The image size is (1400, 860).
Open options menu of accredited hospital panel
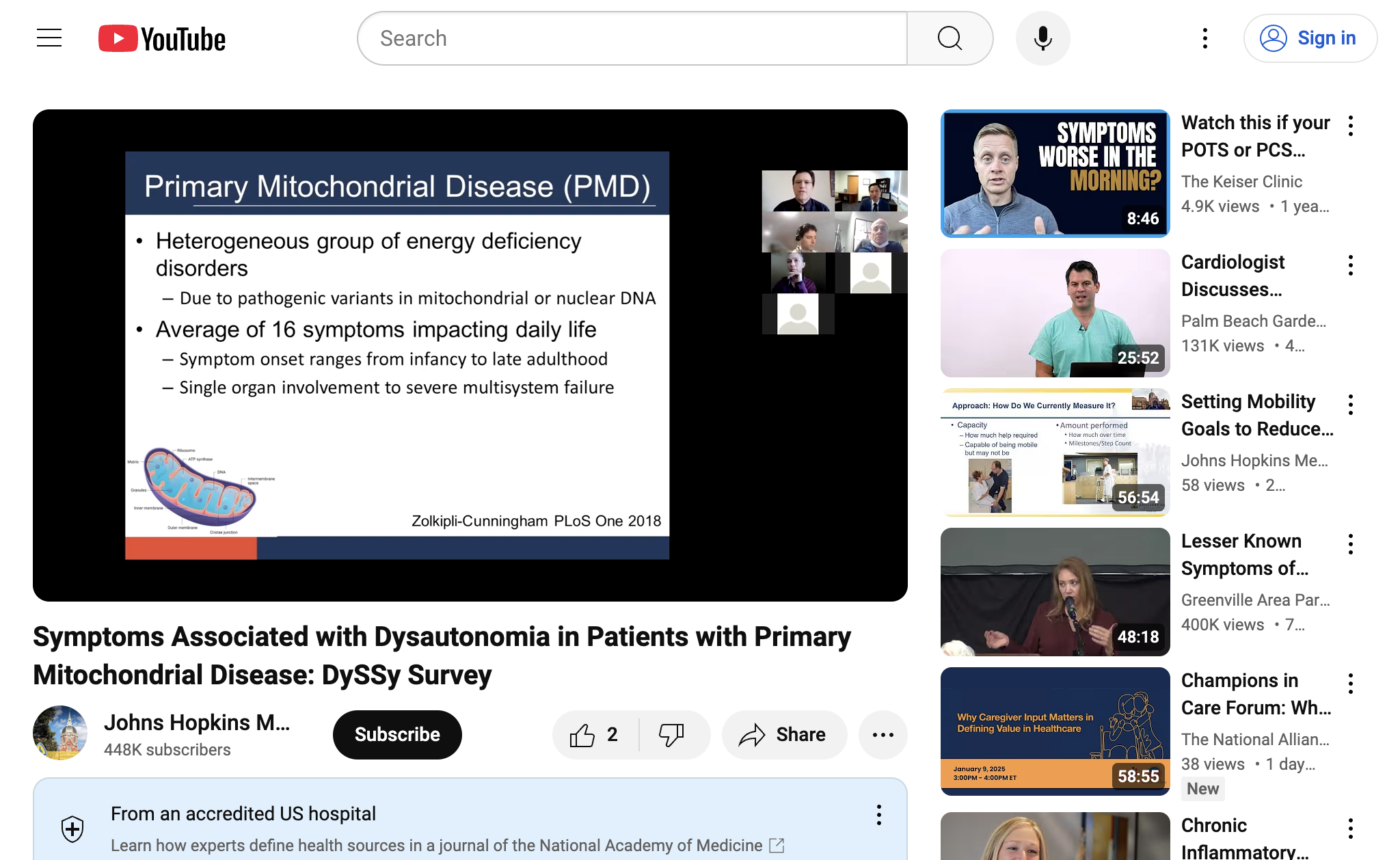pyautogui.click(x=879, y=815)
